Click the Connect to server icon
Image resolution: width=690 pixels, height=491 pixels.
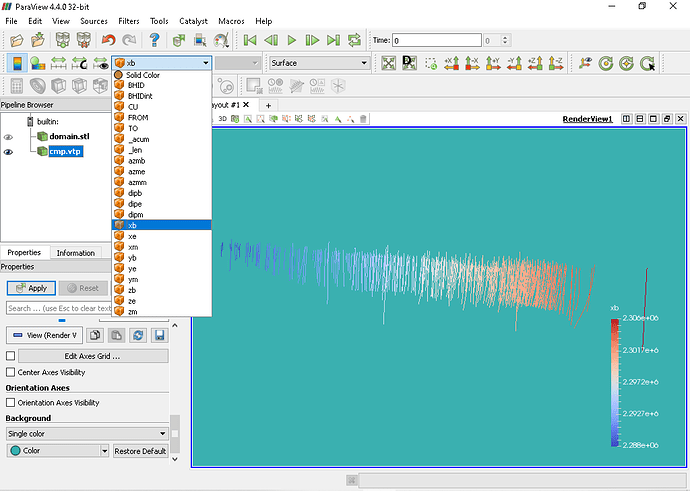62,40
